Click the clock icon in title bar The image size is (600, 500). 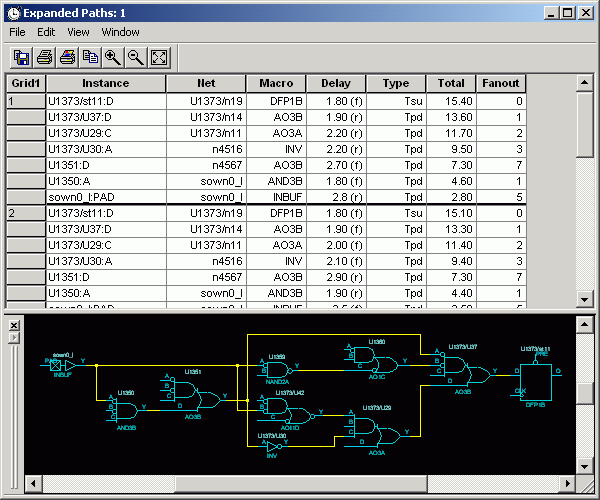tap(14, 13)
